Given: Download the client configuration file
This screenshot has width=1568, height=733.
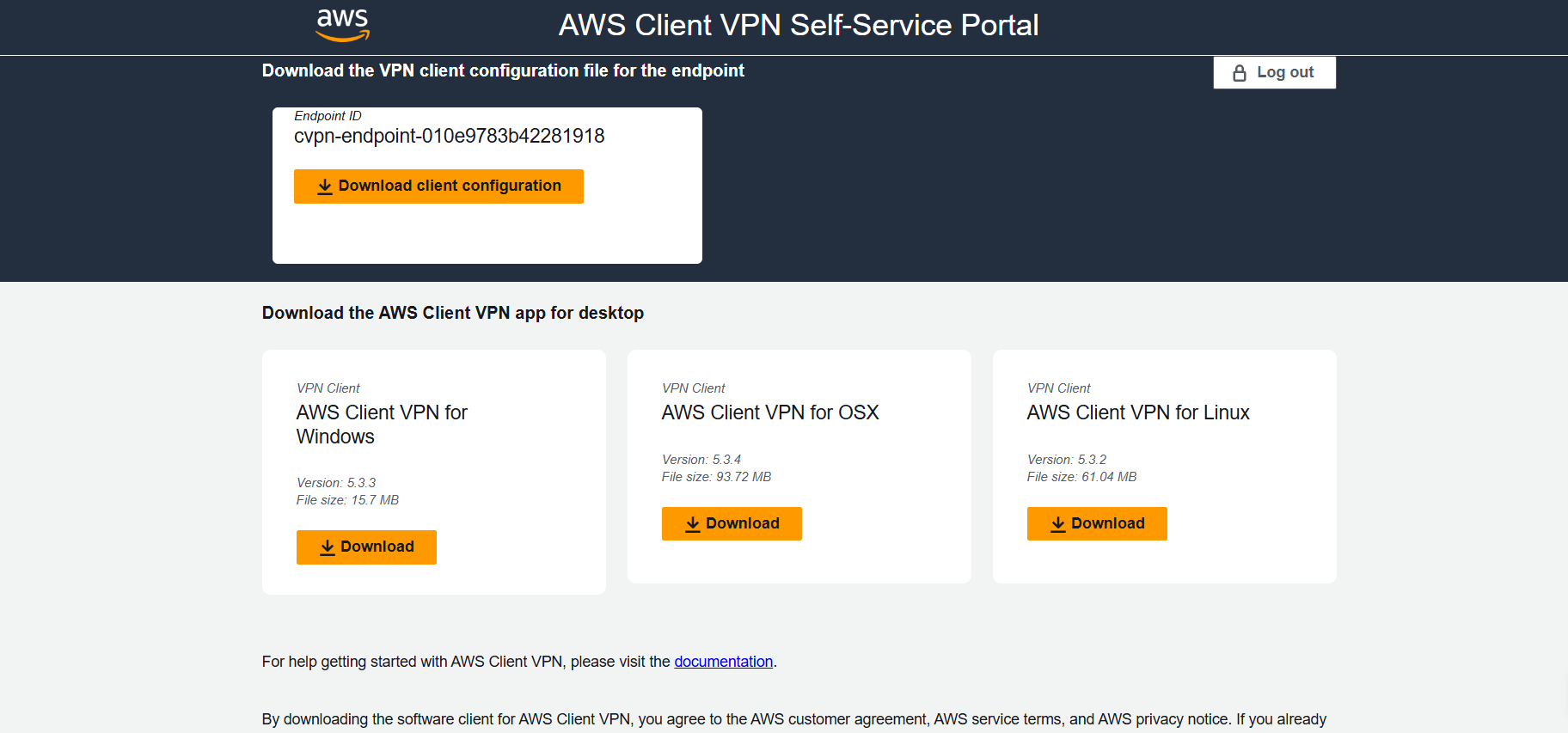Looking at the screenshot, I should click(x=438, y=186).
